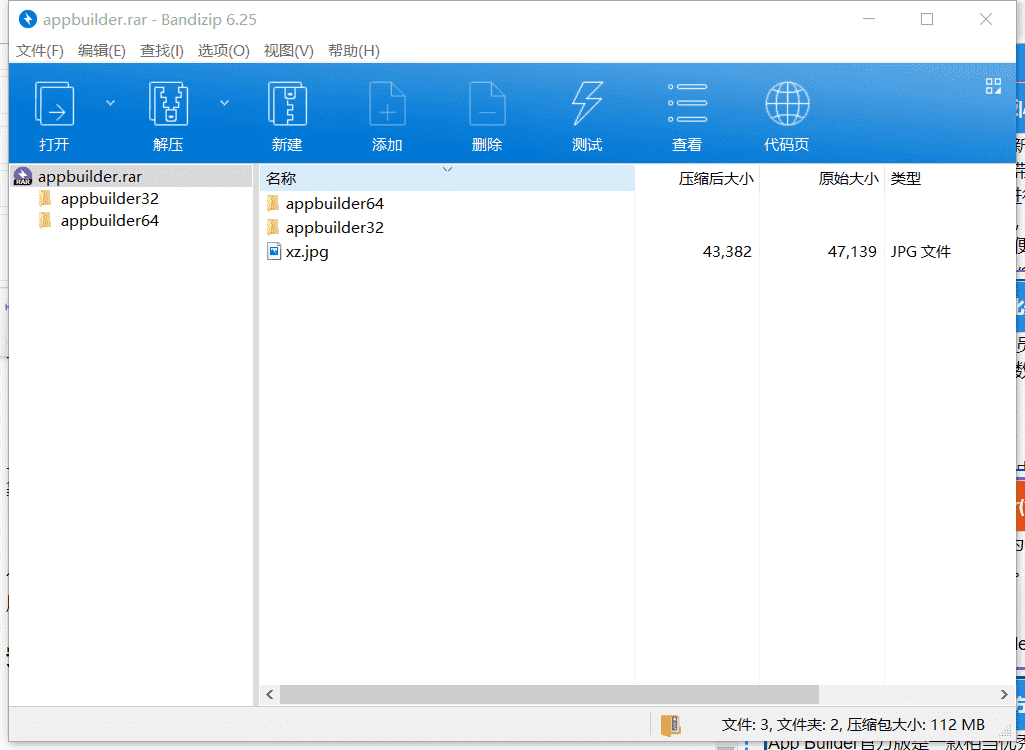Click the 'JPG 文件' type cell

tap(920, 252)
